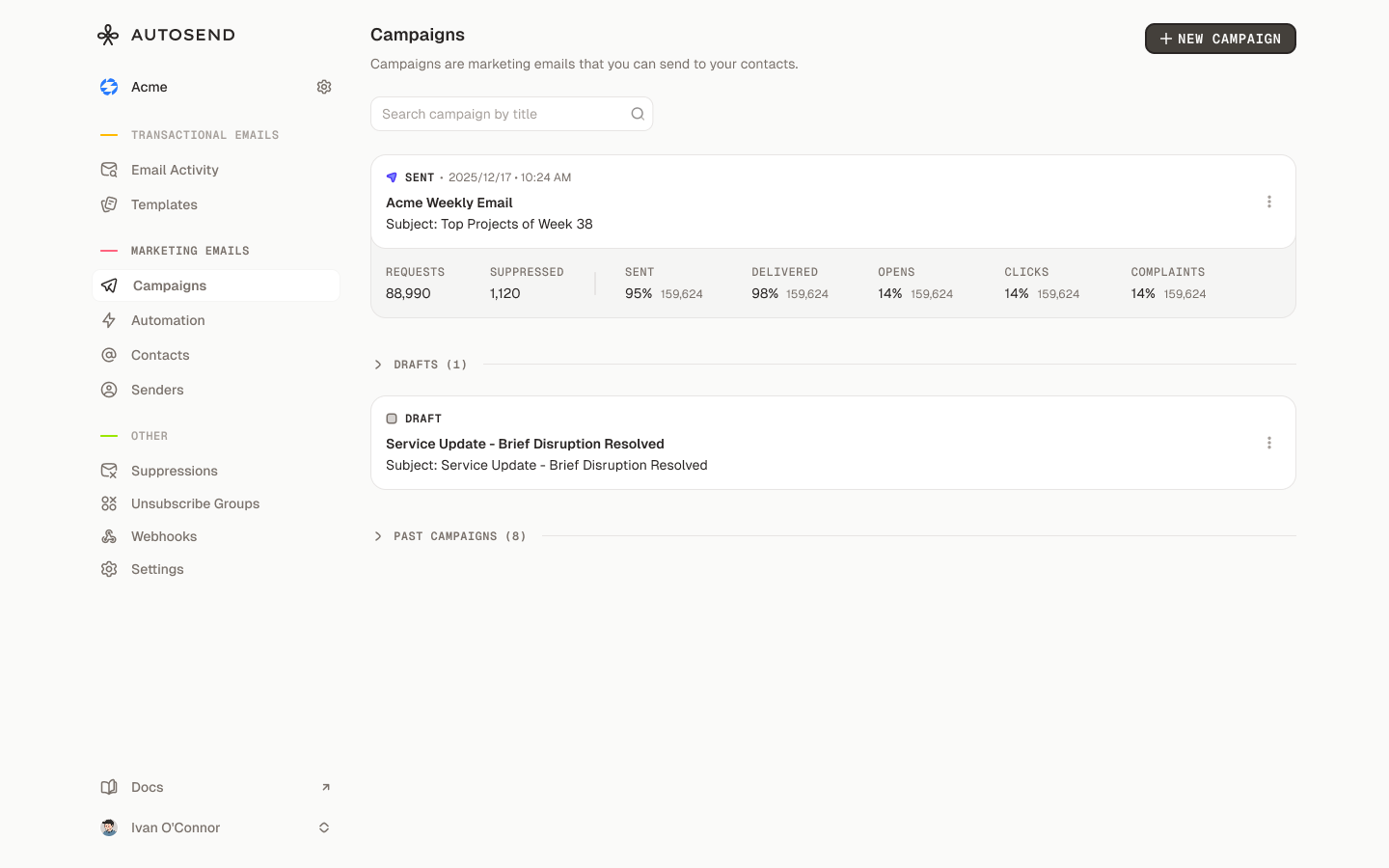
Task: Expand the DRAFTS section chevron
Action: tap(377, 365)
